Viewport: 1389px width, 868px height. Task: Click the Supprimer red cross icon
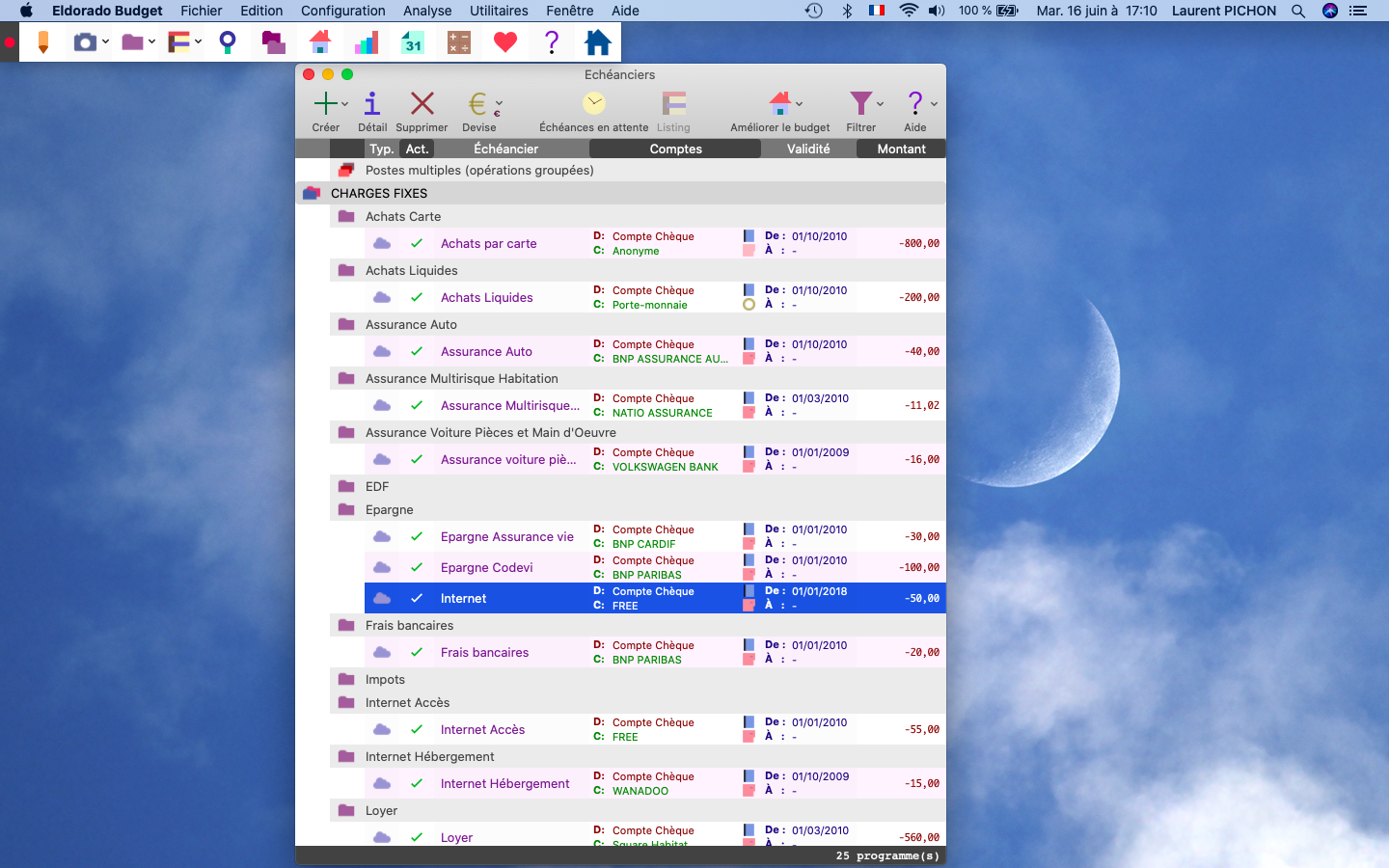(x=422, y=103)
